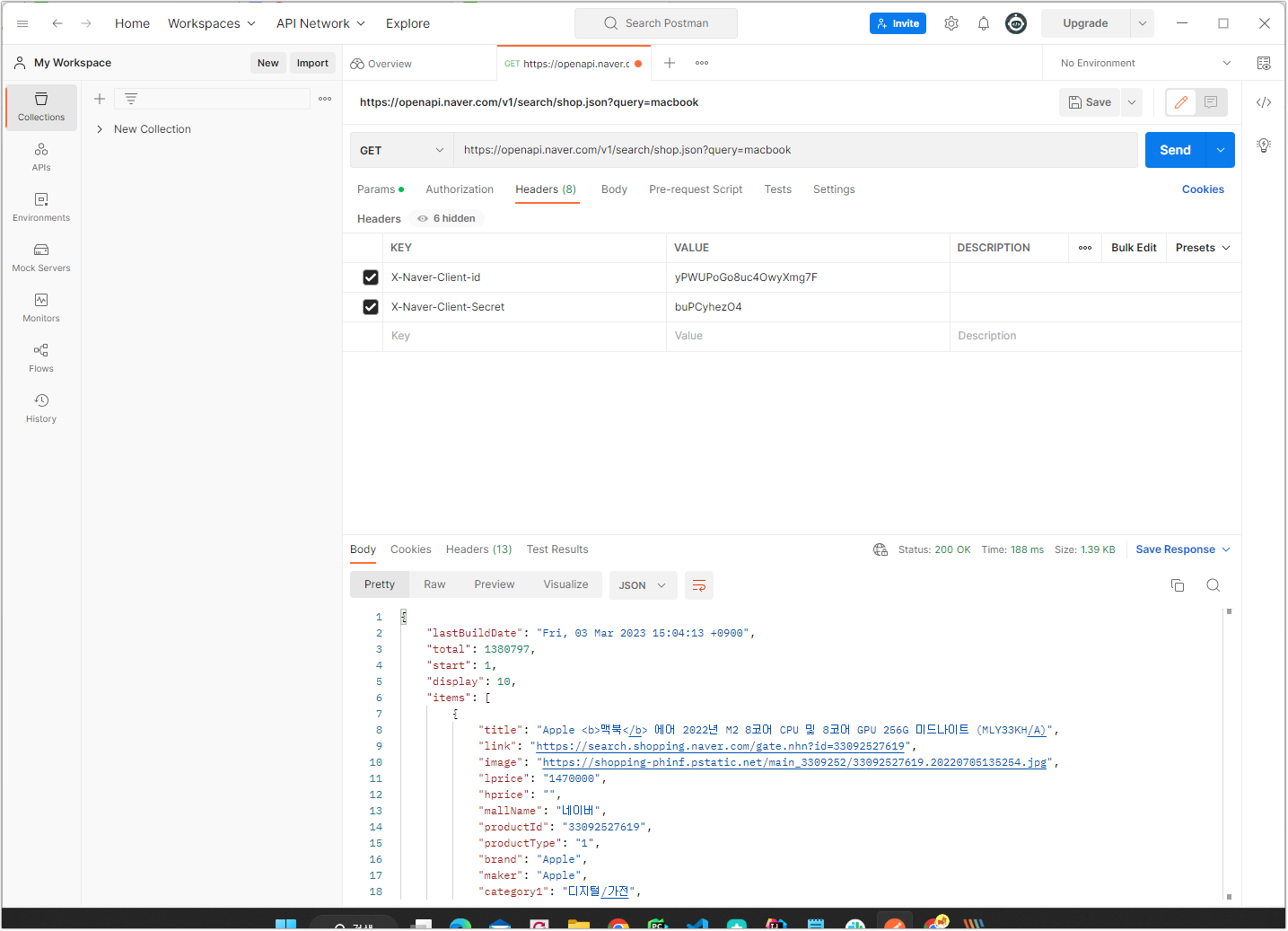
Task: Click the Search Postman field
Action: point(656,23)
